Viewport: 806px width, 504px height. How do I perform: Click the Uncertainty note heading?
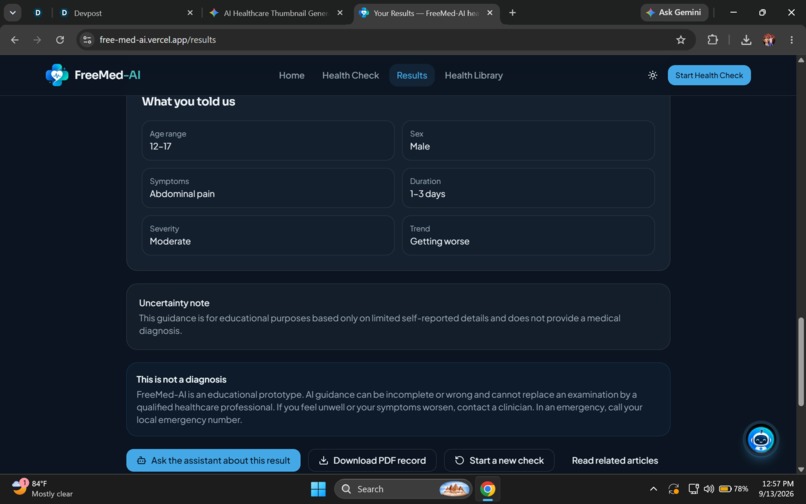pyautogui.click(x=174, y=303)
